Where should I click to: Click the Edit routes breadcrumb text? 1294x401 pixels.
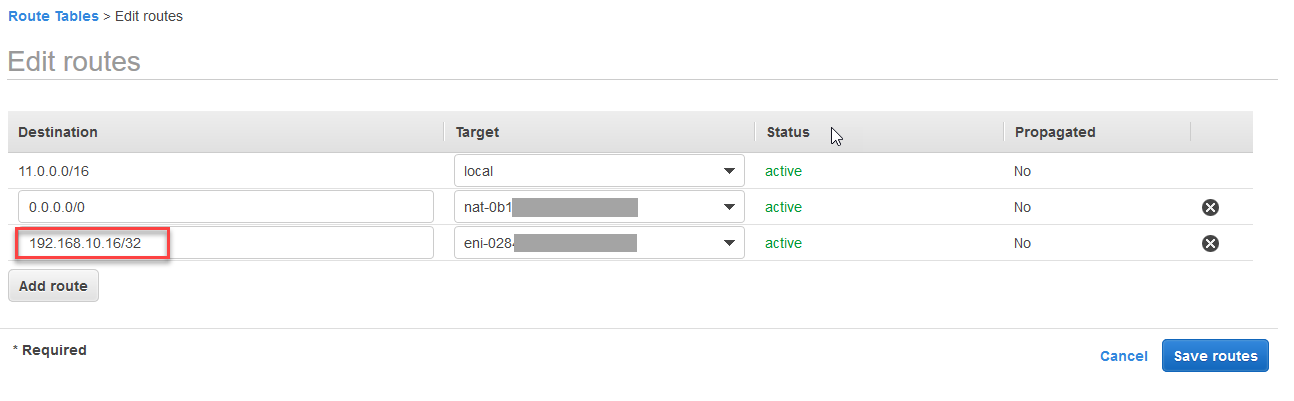149,16
